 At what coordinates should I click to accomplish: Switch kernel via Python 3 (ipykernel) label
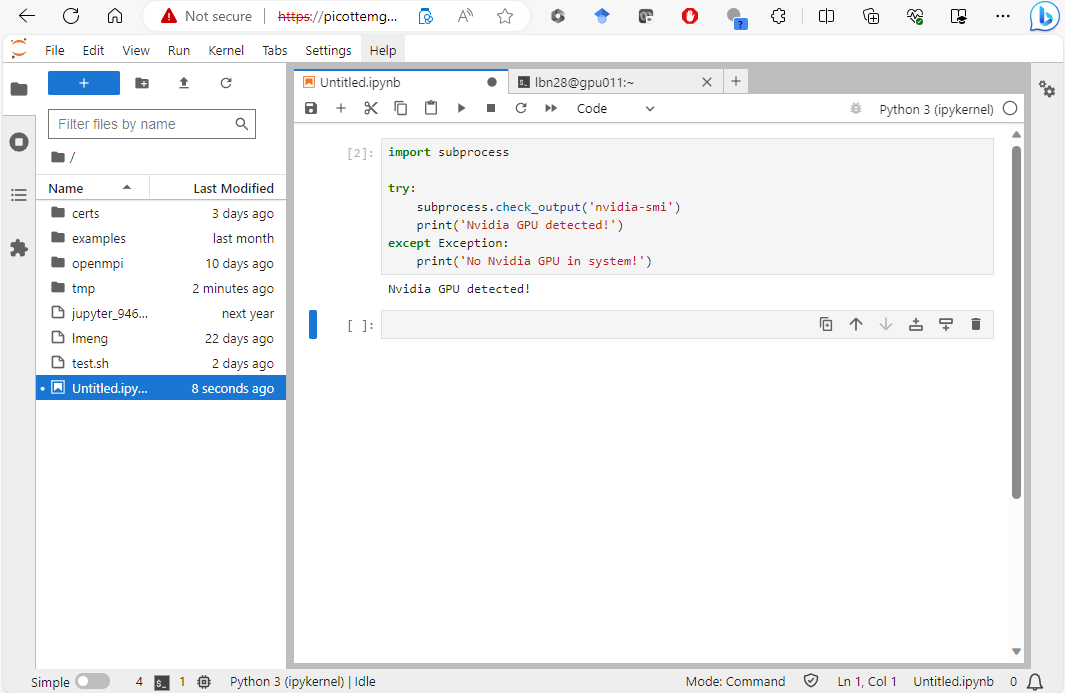click(x=936, y=109)
